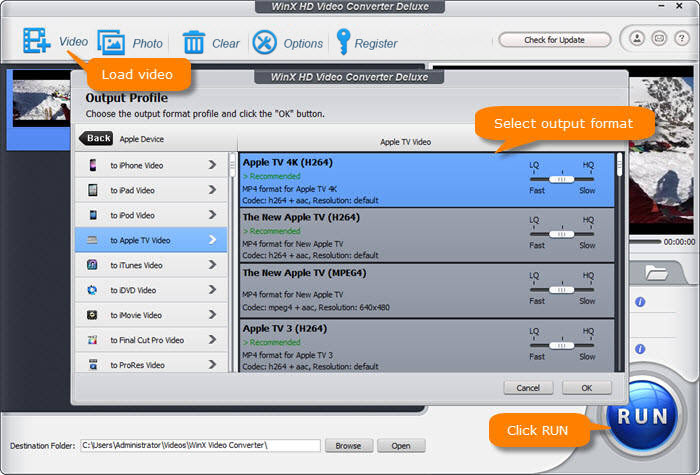Click the Clear toolbar label
Image resolution: width=700 pixels, height=475 pixels.
pyautogui.click(x=225, y=43)
